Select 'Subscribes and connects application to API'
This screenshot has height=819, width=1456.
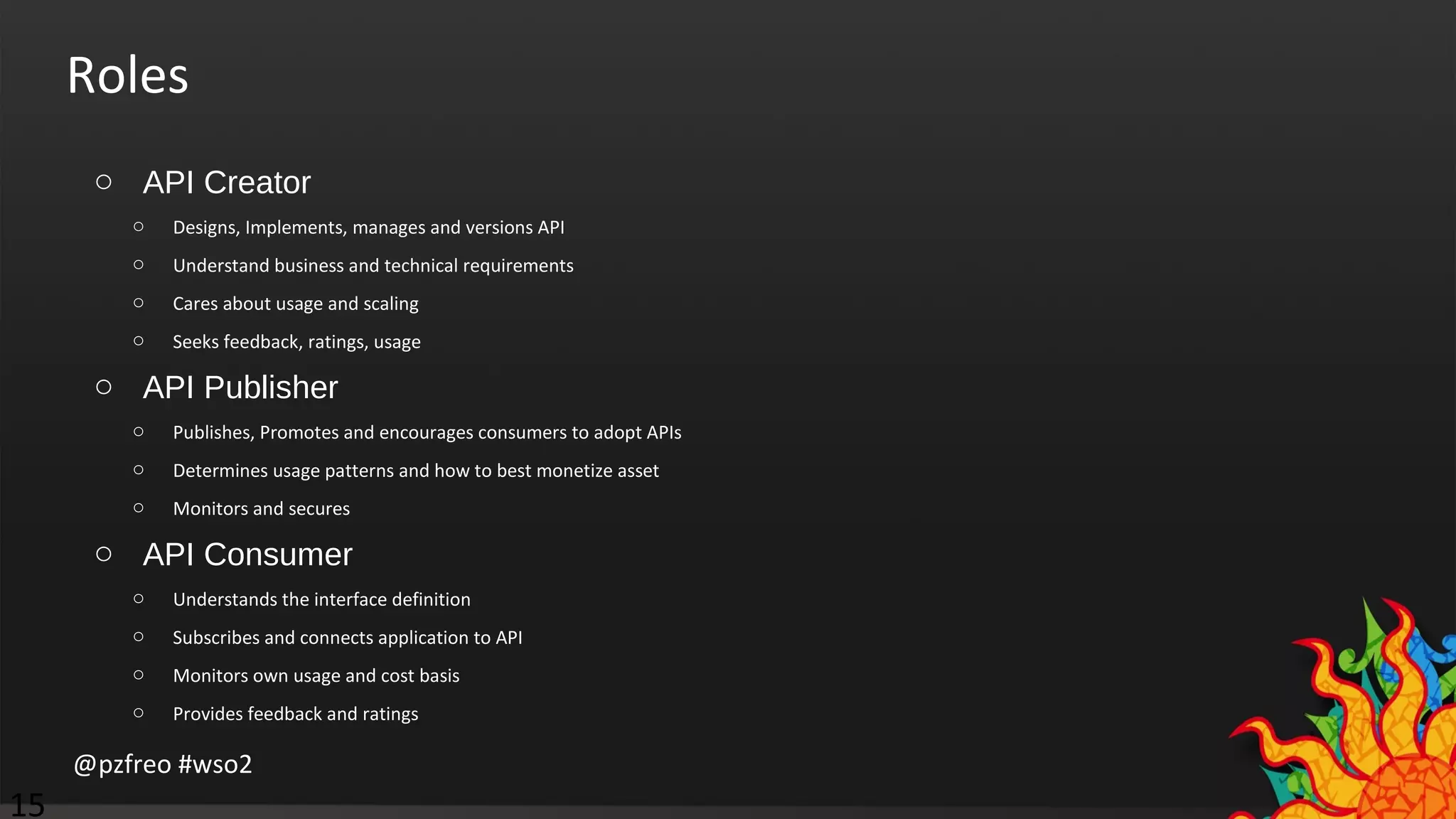pyautogui.click(x=347, y=638)
